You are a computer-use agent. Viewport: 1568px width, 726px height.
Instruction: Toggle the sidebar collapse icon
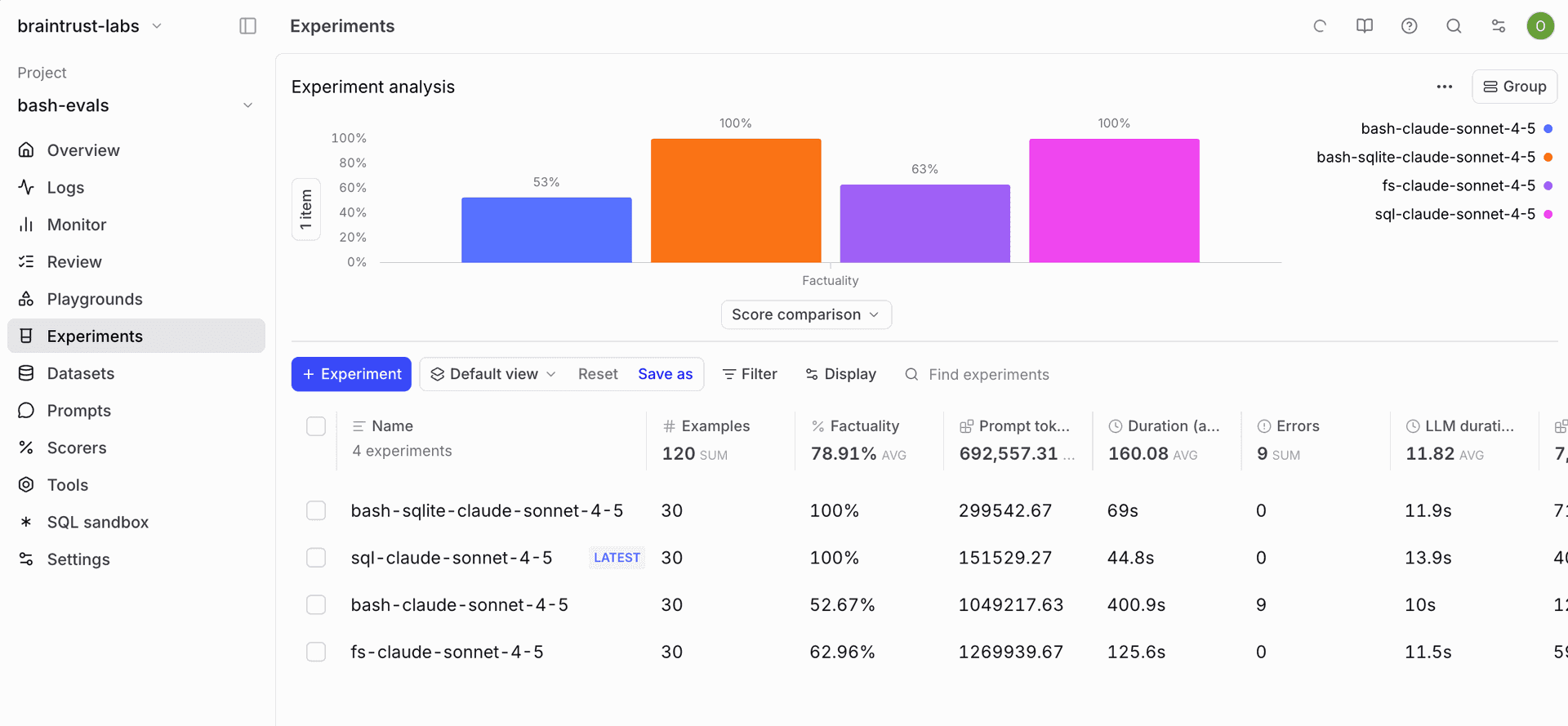[248, 26]
